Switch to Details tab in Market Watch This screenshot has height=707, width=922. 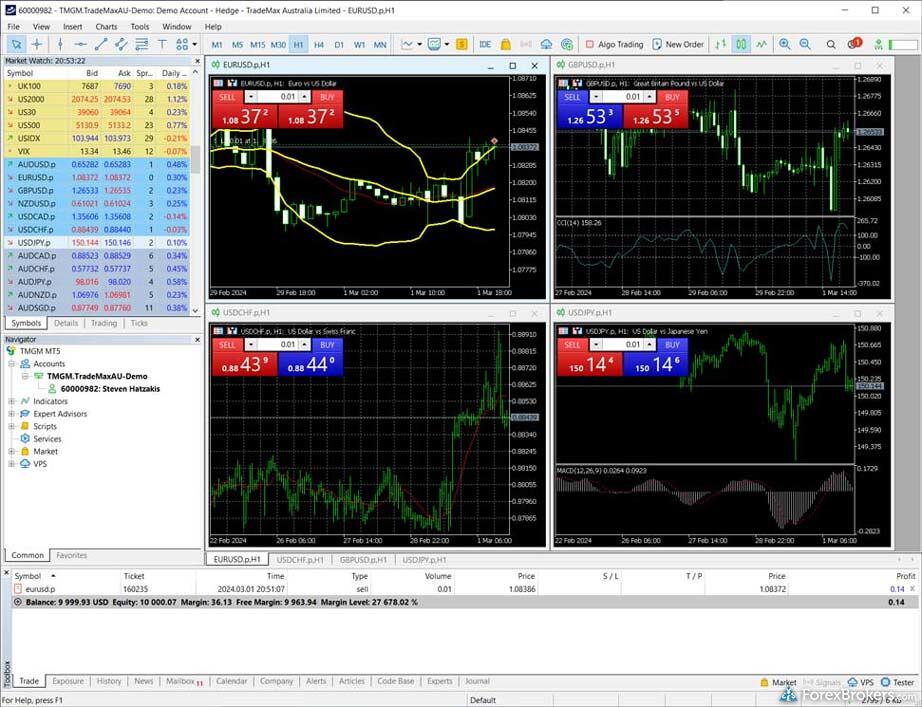pos(66,323)
